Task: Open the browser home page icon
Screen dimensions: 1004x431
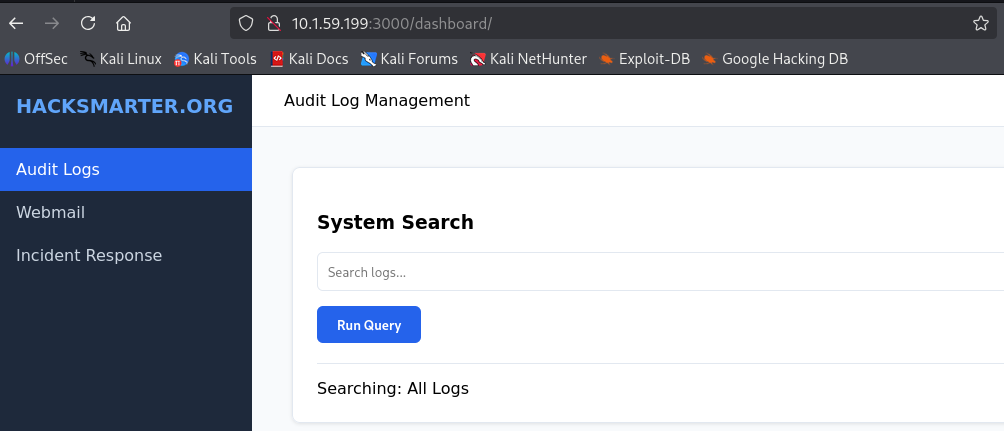Action: [x=123, y=24]
